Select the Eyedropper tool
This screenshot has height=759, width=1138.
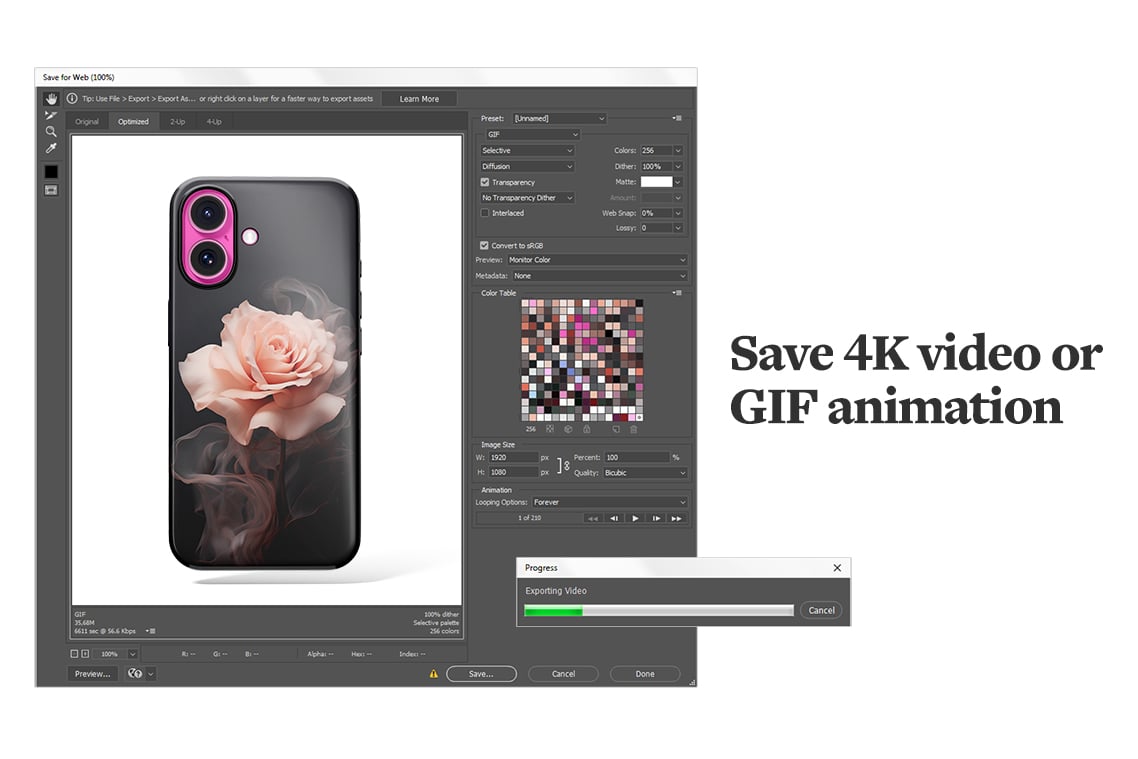(51, 147)
